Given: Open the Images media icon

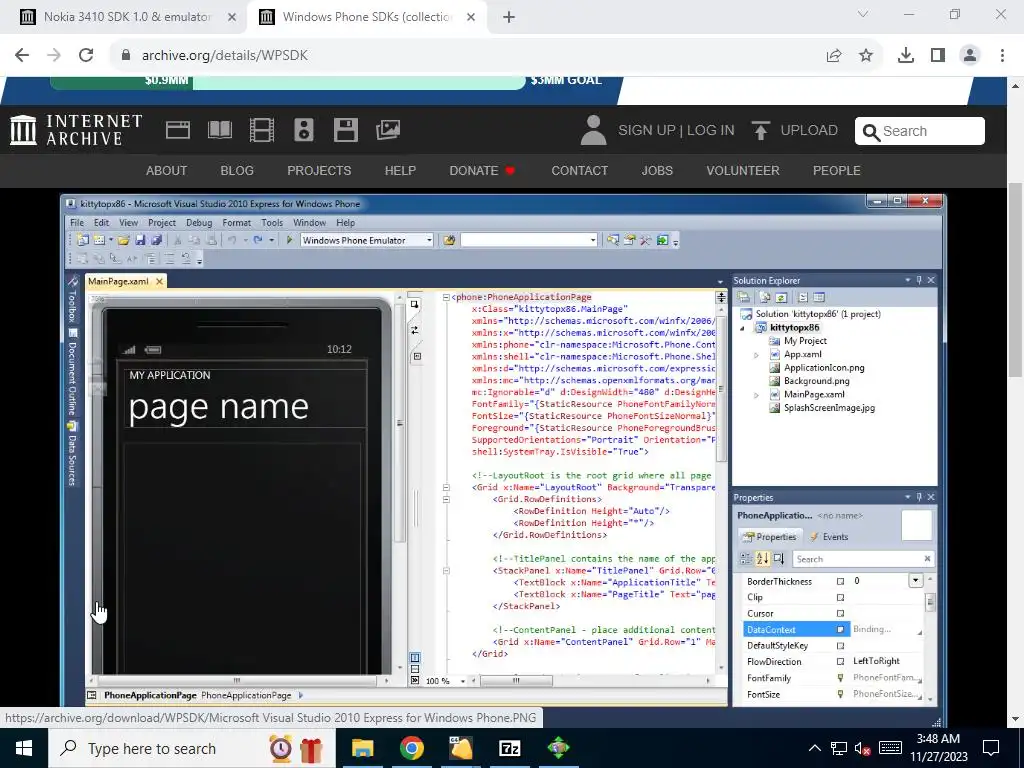Looking at the screenshot, I should click(x=388, y=130).
